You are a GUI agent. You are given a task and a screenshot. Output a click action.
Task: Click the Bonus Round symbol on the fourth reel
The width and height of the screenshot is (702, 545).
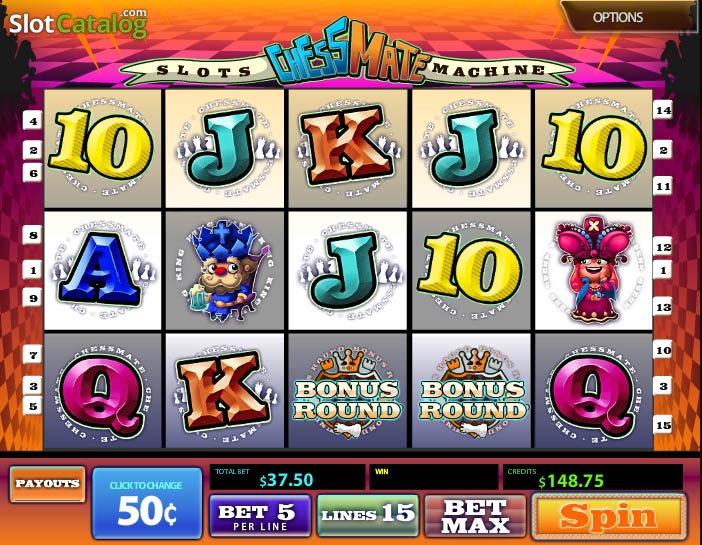pyautogui.click(x=471, y=390)
